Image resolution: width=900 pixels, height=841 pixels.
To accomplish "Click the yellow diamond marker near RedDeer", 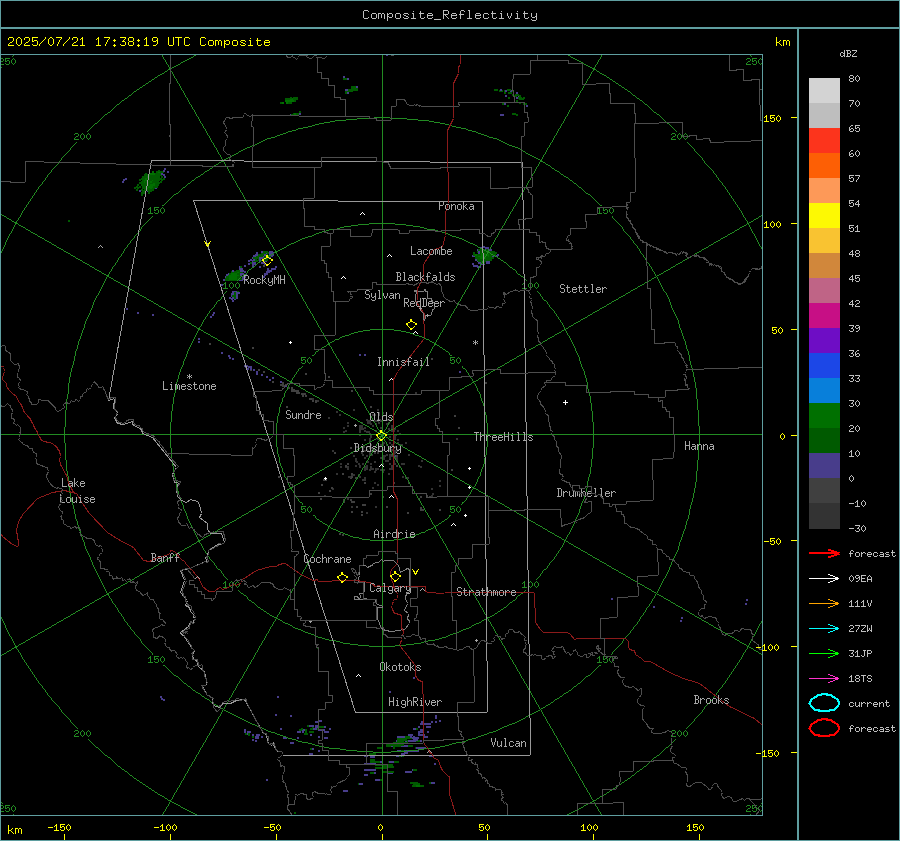I will 411,325.
